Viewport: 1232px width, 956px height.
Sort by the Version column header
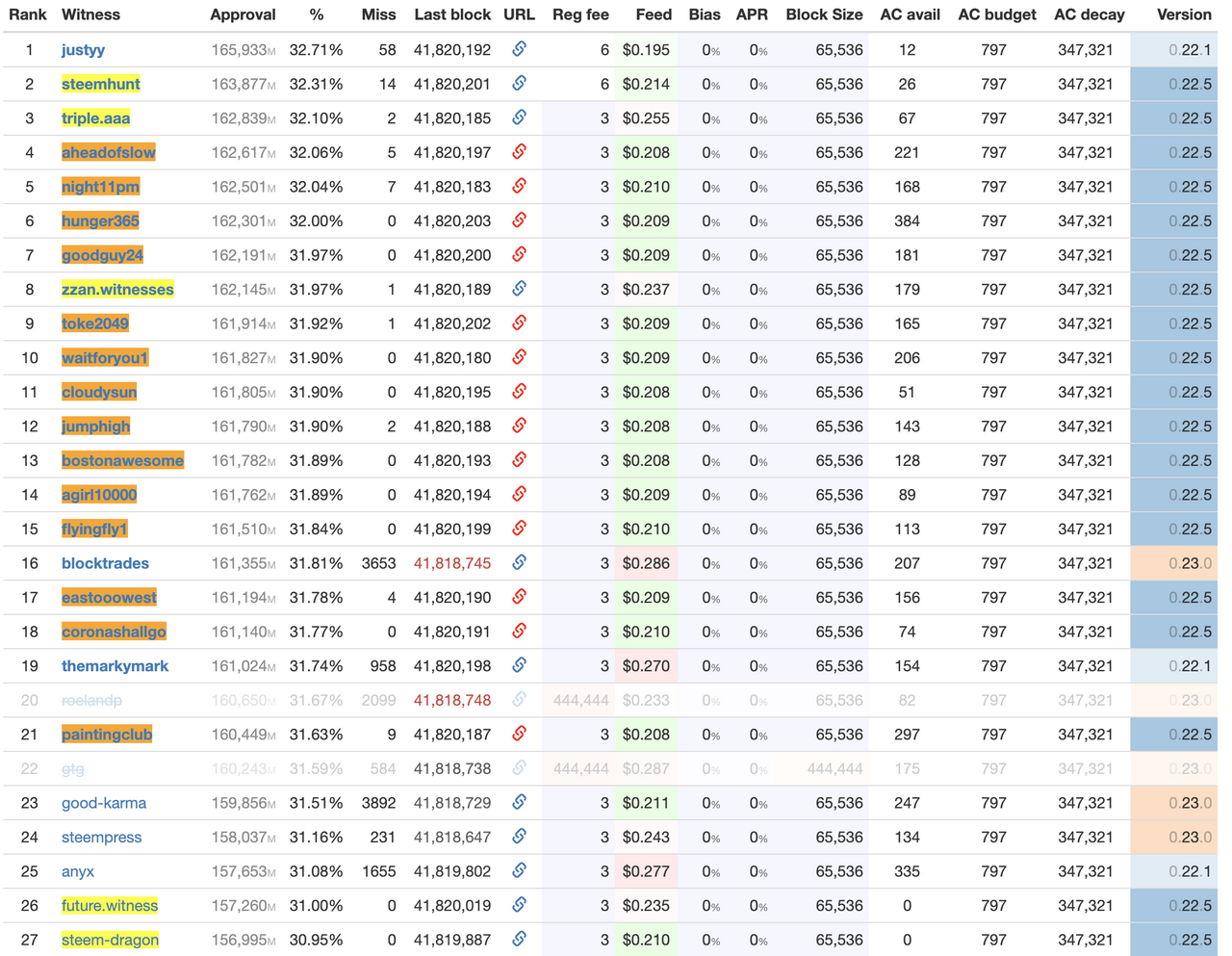[1184, 14]
